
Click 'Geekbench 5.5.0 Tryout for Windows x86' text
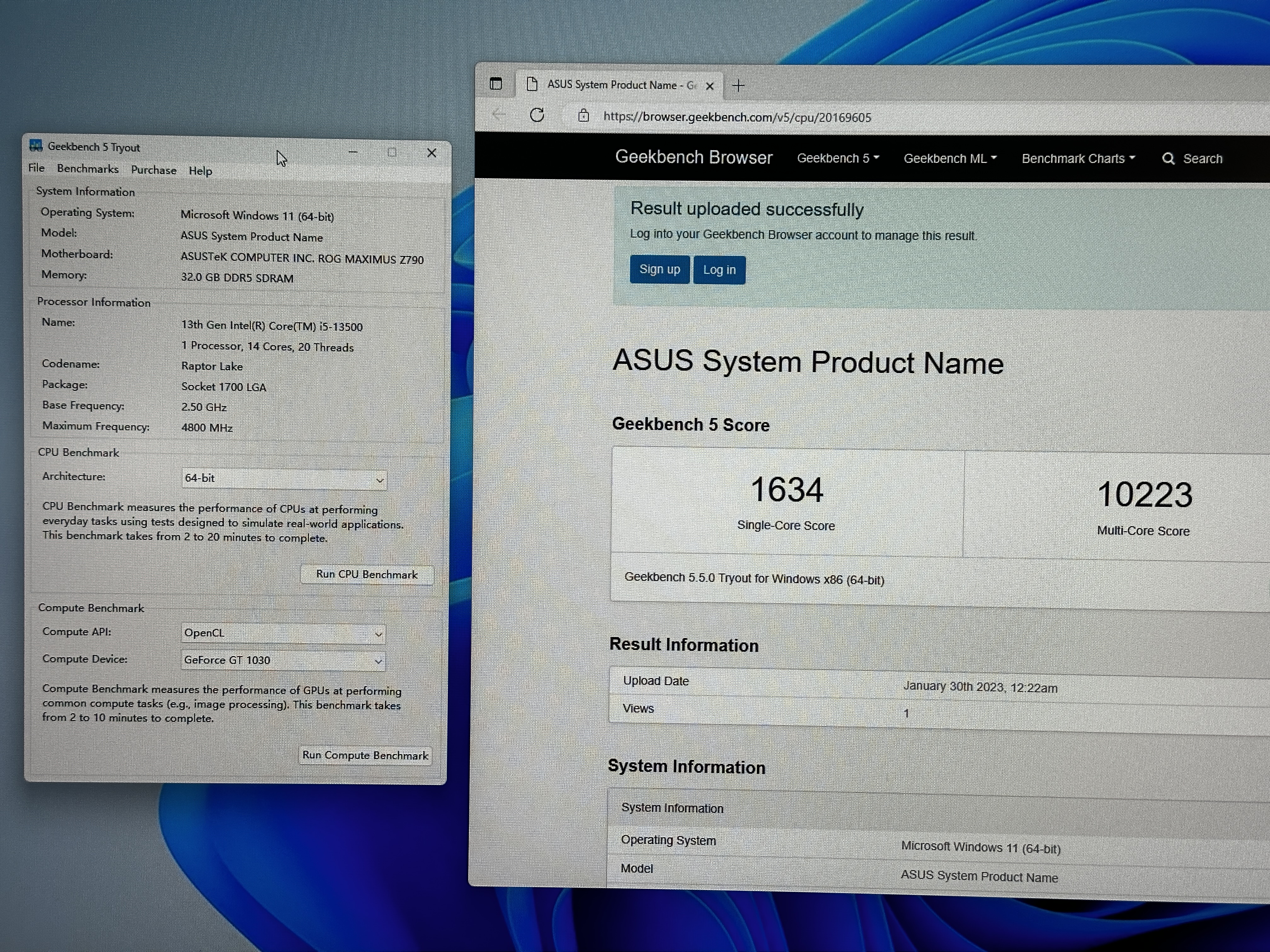click(x=754, y=578)
